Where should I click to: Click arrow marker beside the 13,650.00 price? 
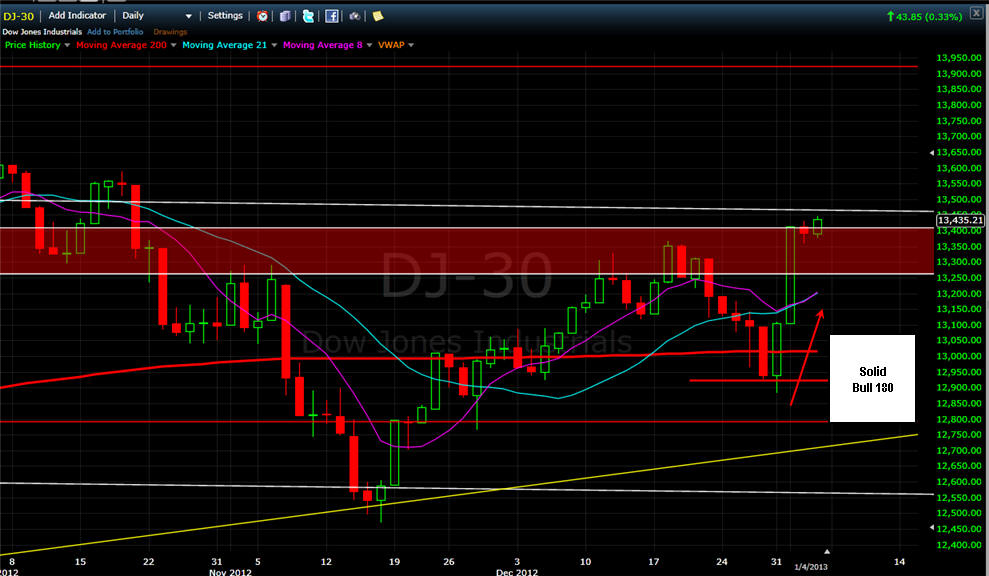pyautogui.click(x=932, y=153)
